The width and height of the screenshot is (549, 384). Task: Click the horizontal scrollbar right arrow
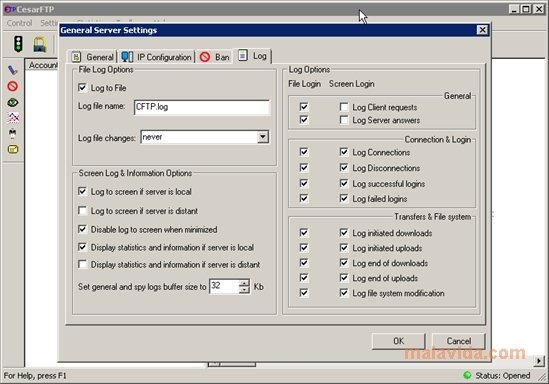point(539,361)
